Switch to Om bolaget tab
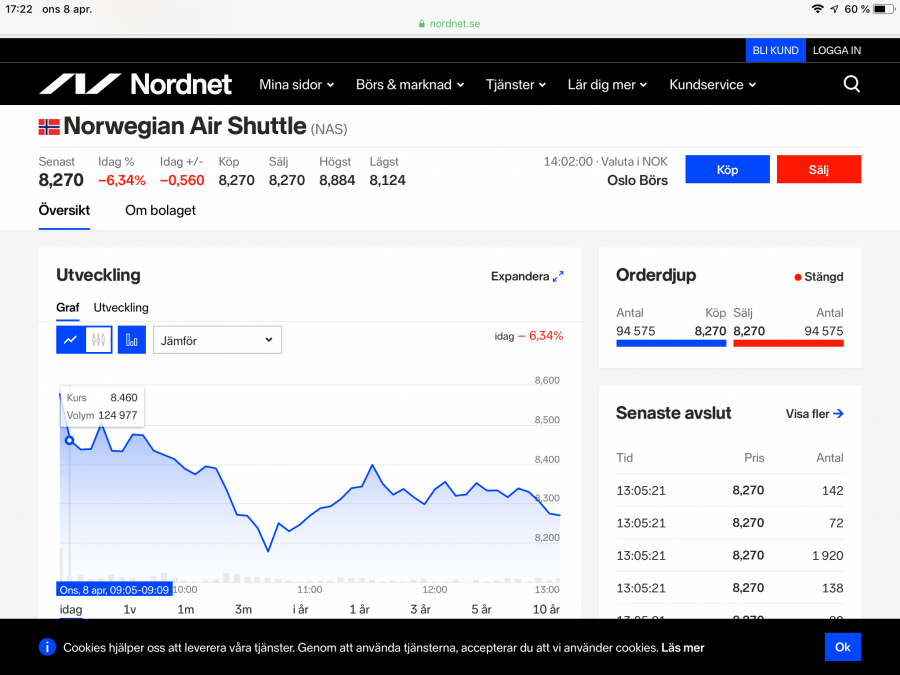Viewport: 900px width, 675px height. pos(160,210)
